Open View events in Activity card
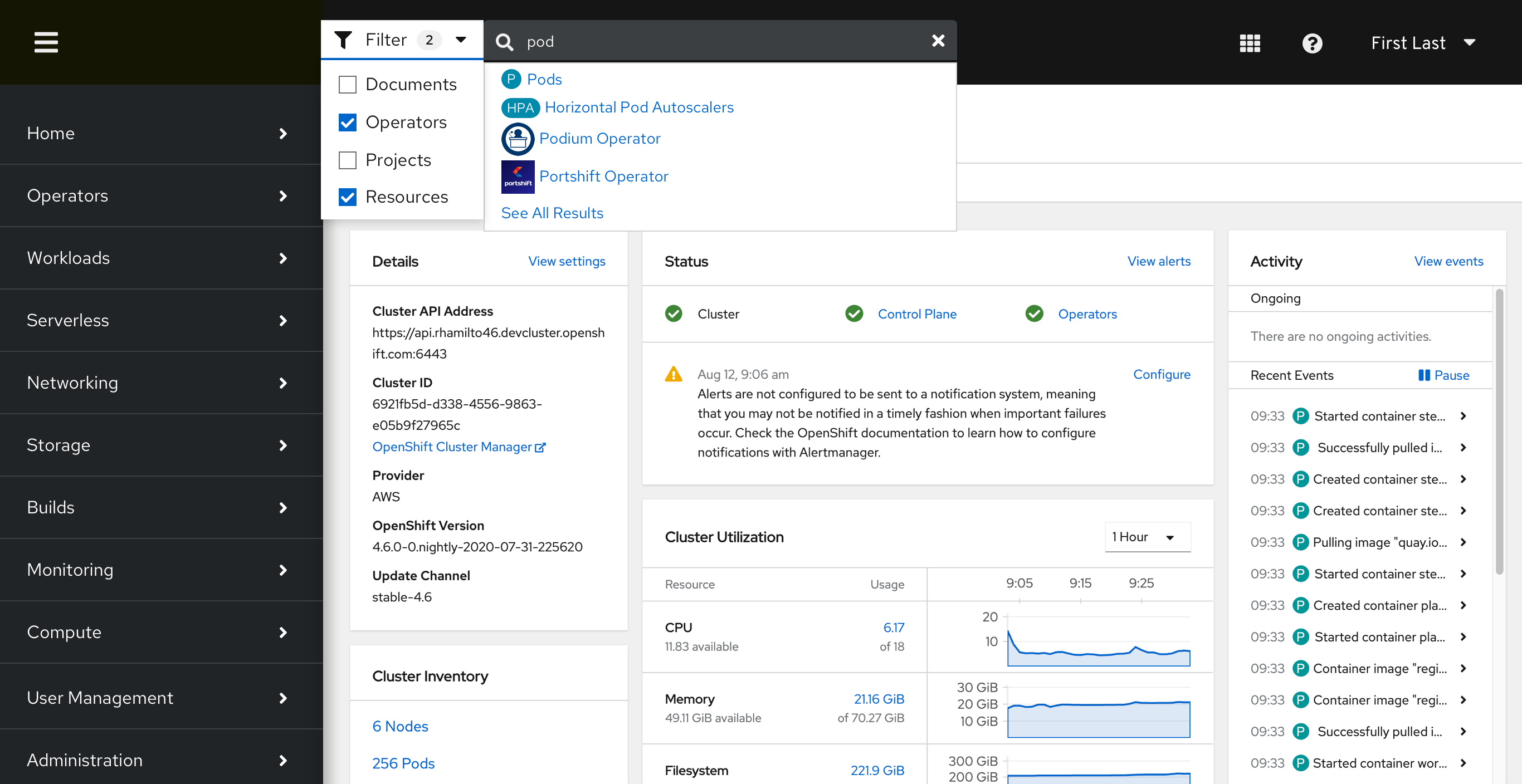Image resolution: width=1522 pixels, height=784 pixels. [x=1448, y=262]
